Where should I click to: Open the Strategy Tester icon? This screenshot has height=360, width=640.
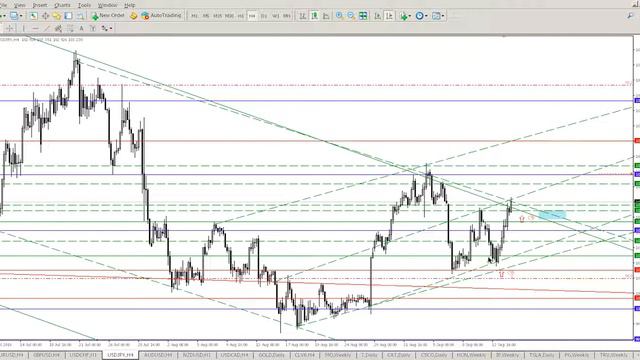(x=80, y=16)
